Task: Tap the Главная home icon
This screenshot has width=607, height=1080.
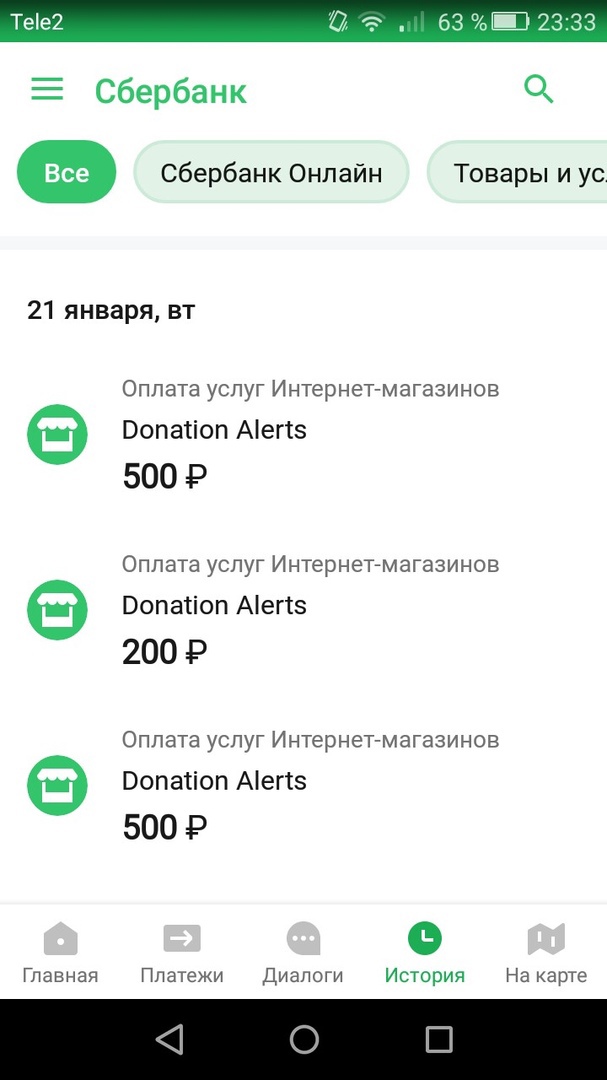Action: (60, 940)
